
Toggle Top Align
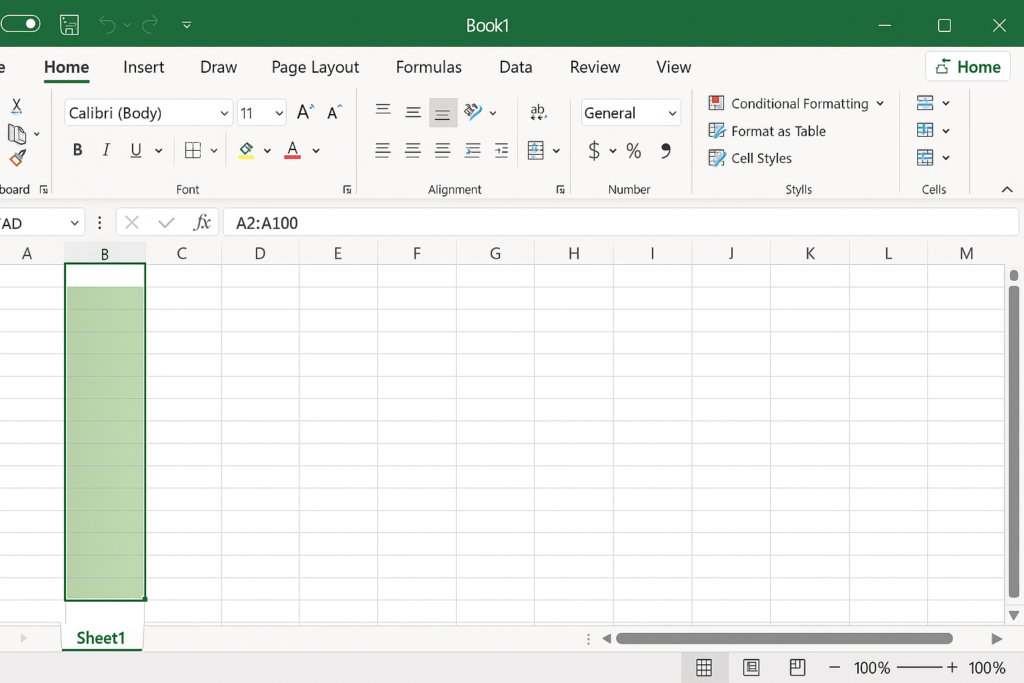point(383,112)
